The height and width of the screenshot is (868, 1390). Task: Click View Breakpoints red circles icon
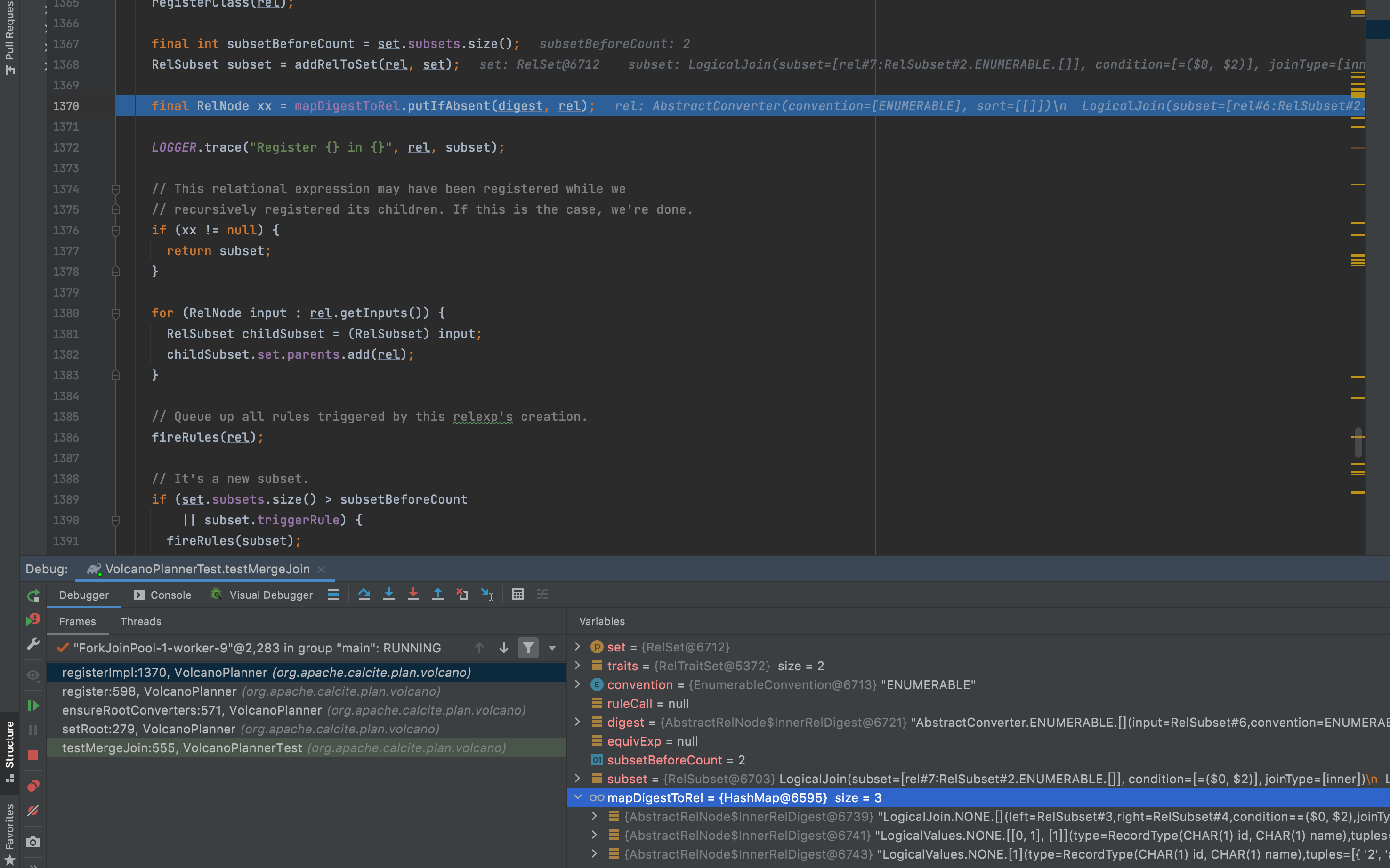click(33, 785)
